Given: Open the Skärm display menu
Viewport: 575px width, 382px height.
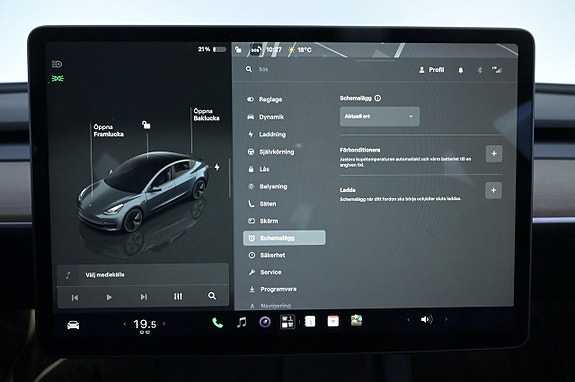Looking at the screenshot, I should [x=263, y=221].
